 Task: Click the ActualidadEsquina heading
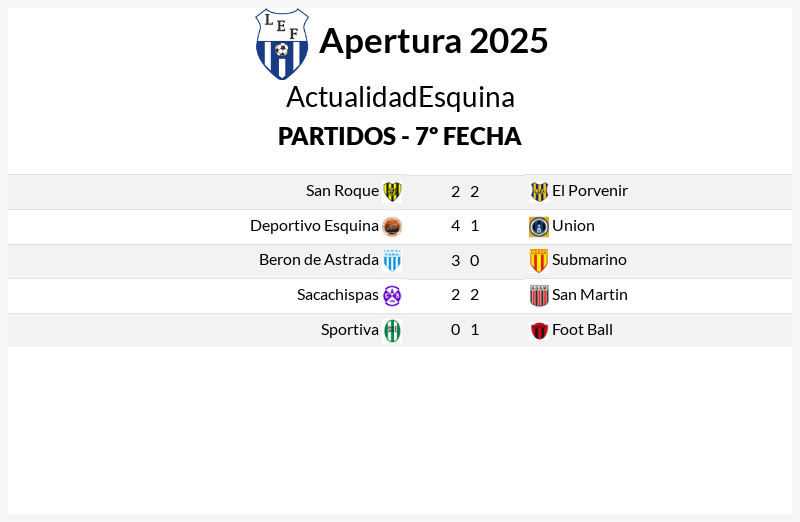click(400, 97)
